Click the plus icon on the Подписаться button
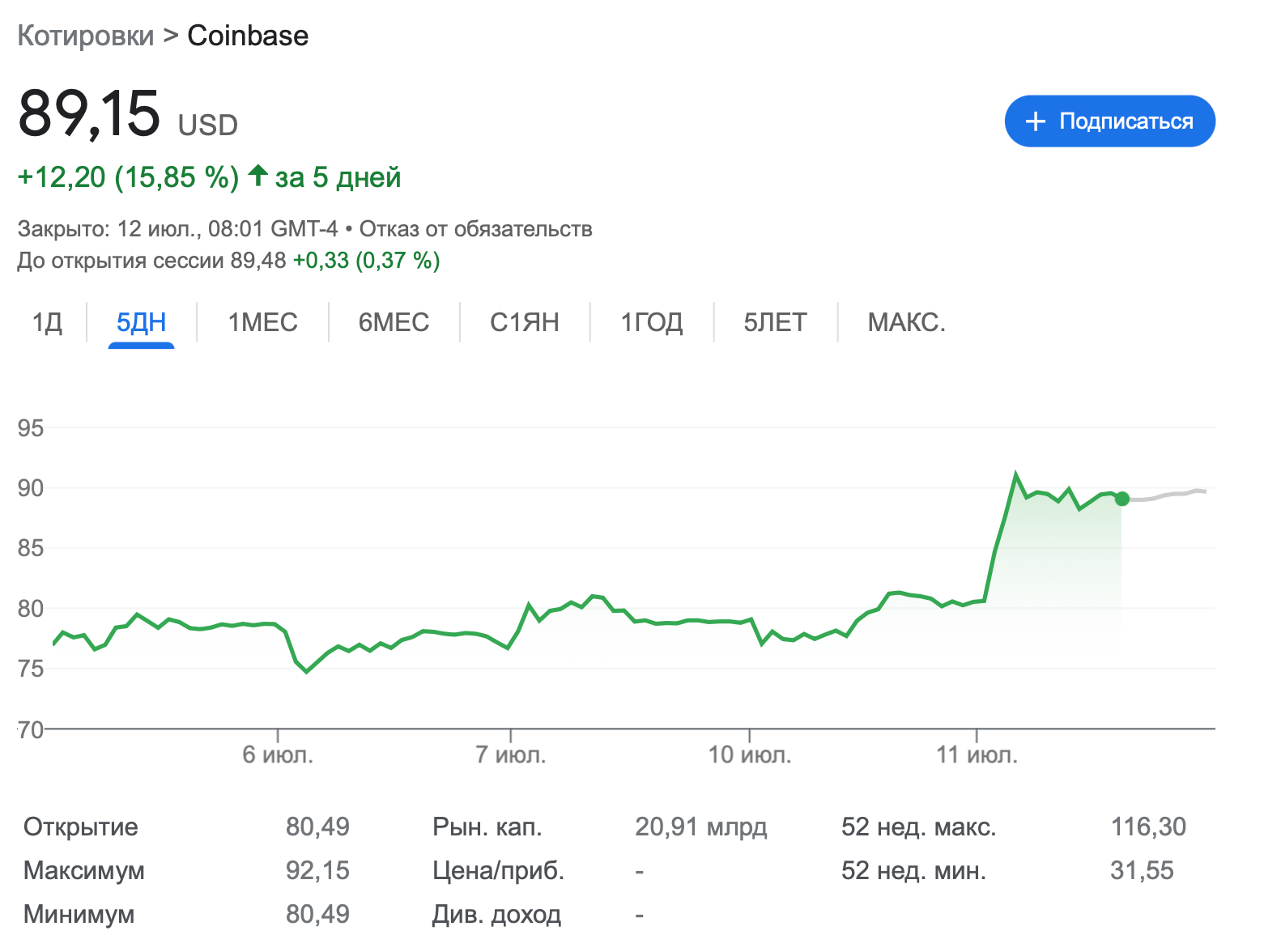This screenshot has height=952, width=1281. pos(1035,121)
